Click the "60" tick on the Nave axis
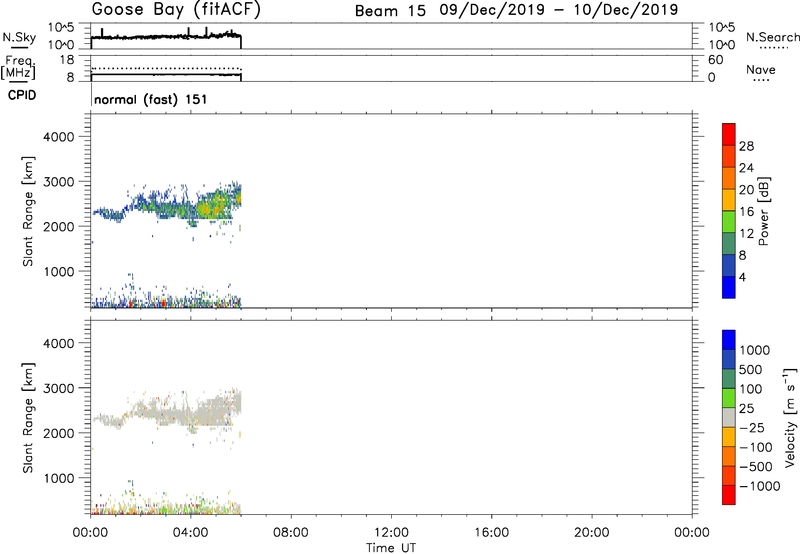This screenshot has width=800, height=554. tap(715, 60)
